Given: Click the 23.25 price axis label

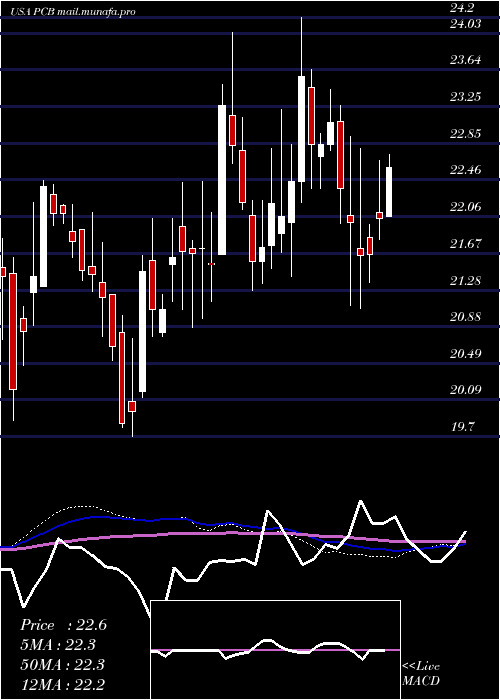Looking at the screenshot, I should 466,96.
